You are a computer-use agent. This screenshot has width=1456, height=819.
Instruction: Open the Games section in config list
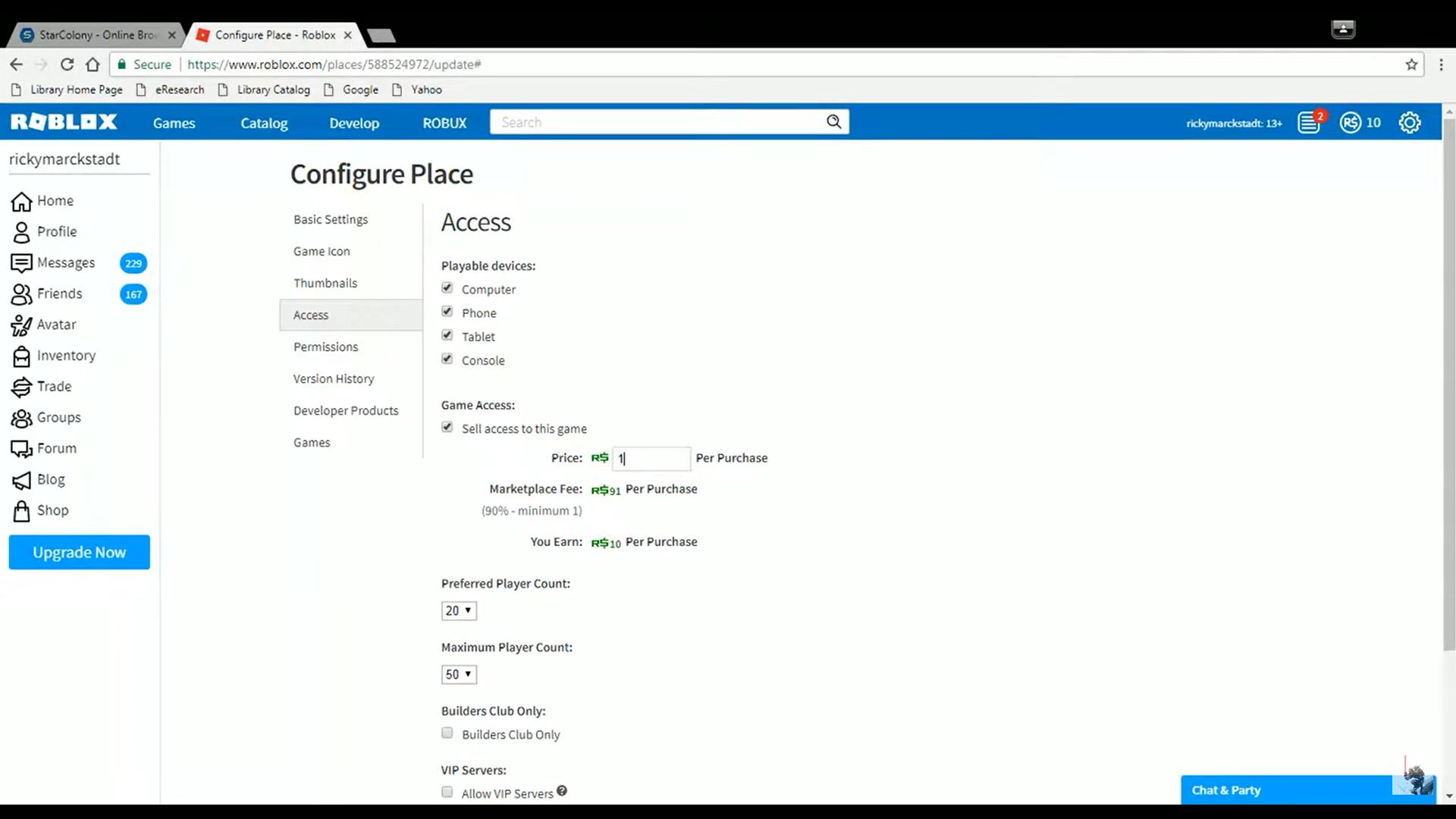coord(312,442)
